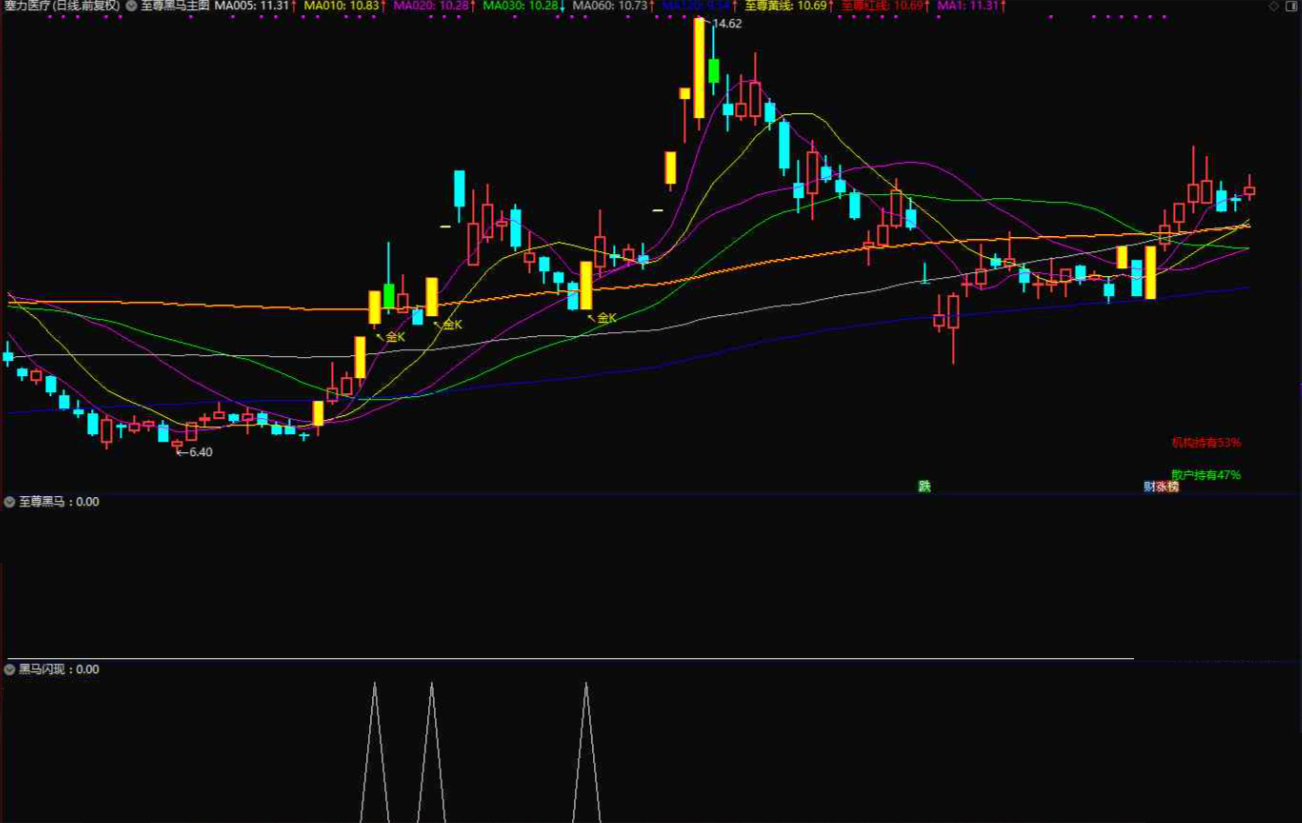Open the 至尊黑马 sub-chart dropdown arrow
Image resolution: width=1302 pixels, height=823 pixels.
click(x=10, y=502)
